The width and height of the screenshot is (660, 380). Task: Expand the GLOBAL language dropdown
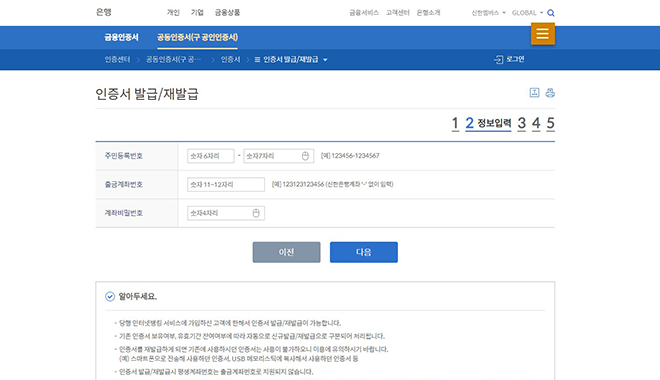click(527, 13)
